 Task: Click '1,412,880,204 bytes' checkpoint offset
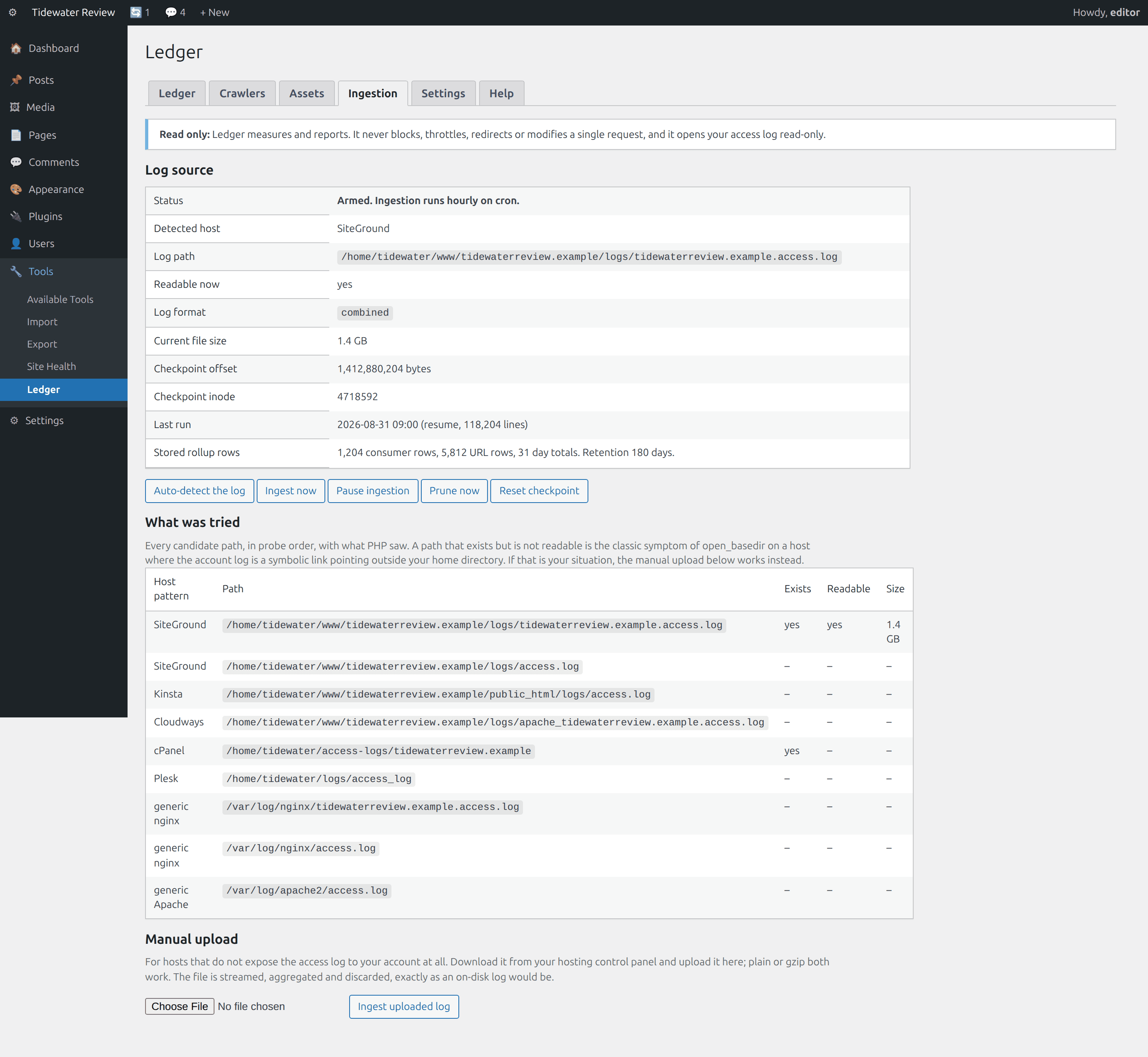pos(384,369)
